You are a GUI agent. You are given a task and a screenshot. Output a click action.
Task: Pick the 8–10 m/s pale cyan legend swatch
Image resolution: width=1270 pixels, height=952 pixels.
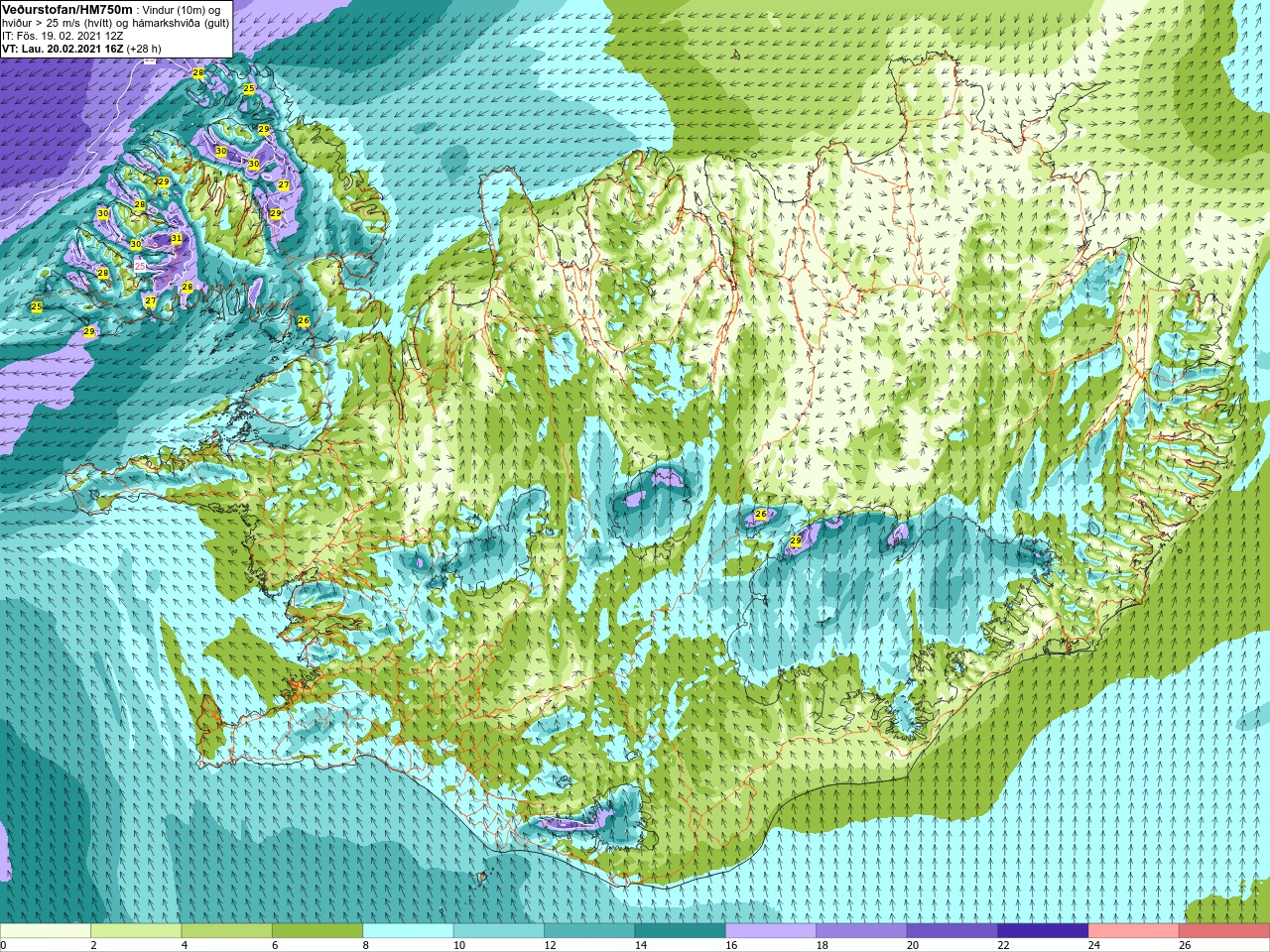(x=409, y=931)
